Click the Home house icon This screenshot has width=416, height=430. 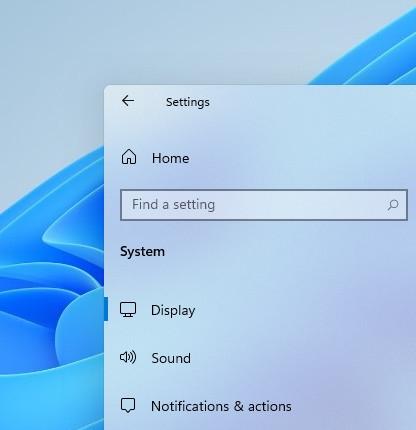pyautogui.click(x=129, y=157)
